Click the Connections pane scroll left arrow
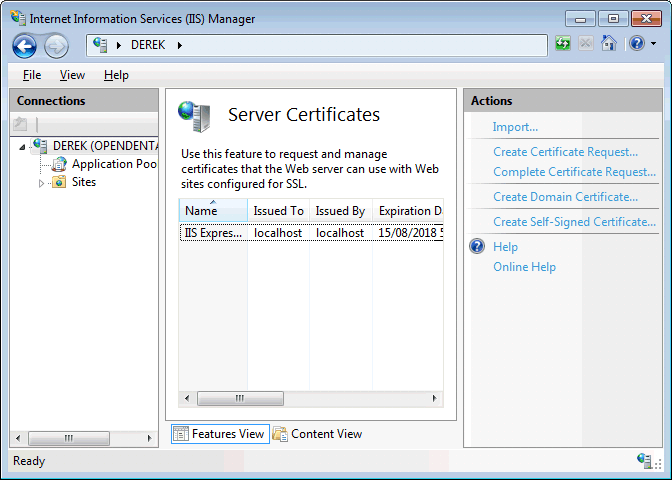 18,438
